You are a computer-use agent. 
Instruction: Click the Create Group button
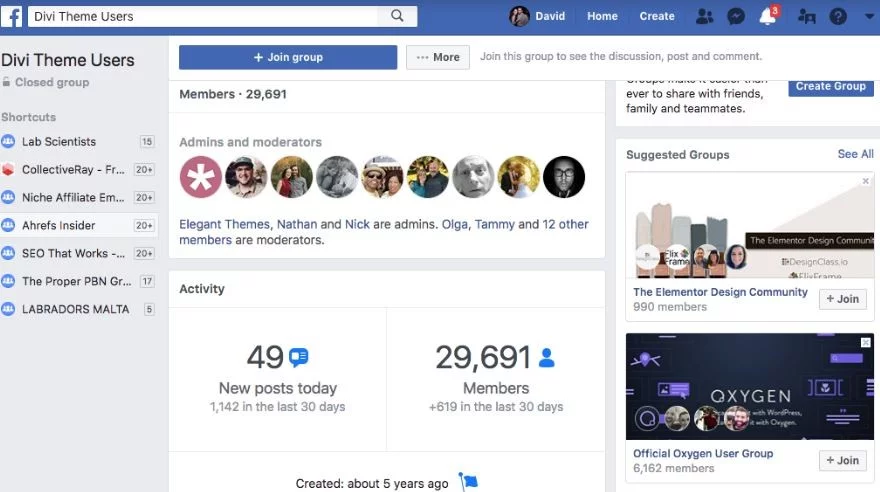click(x=831, y=86)
